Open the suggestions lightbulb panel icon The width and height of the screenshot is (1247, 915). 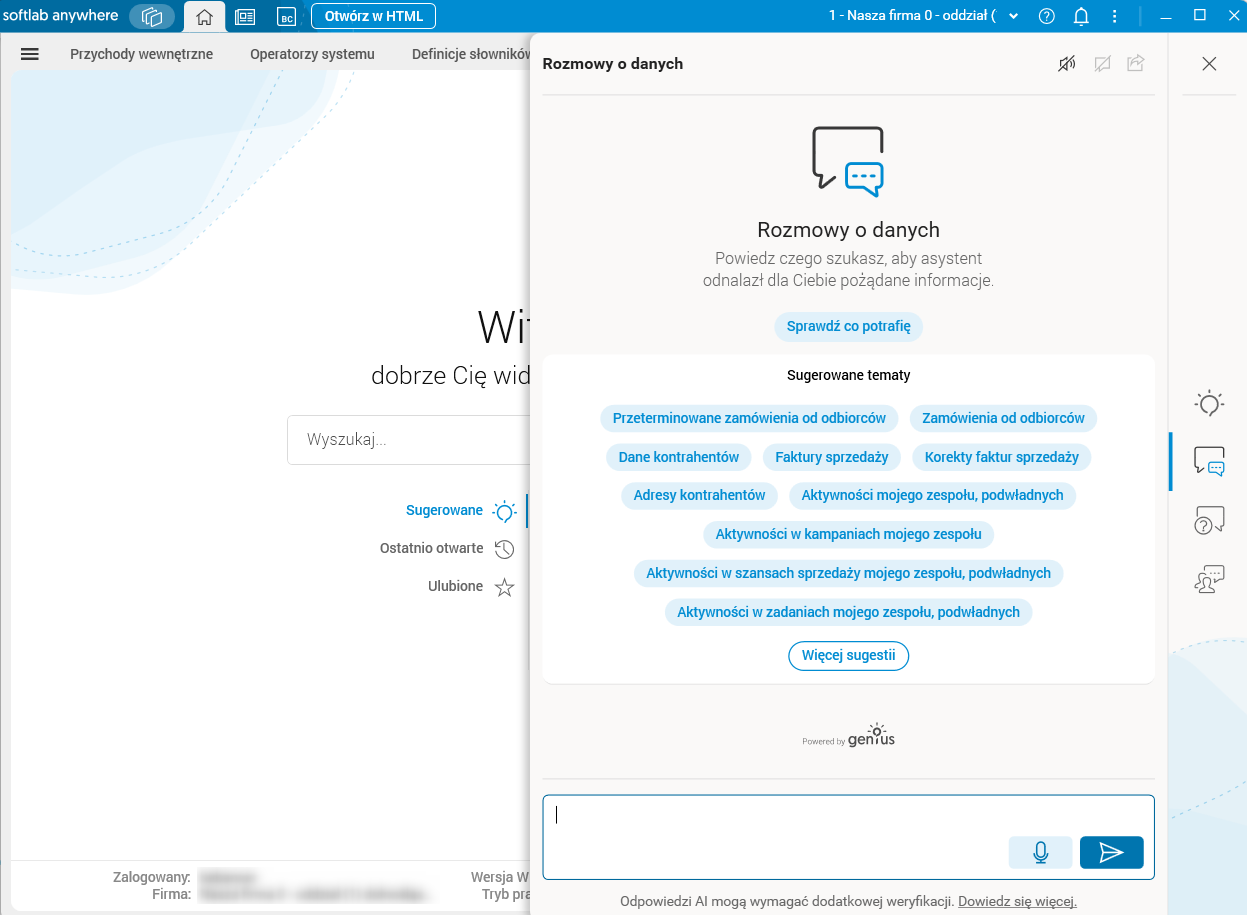[x=1209, y=403]
